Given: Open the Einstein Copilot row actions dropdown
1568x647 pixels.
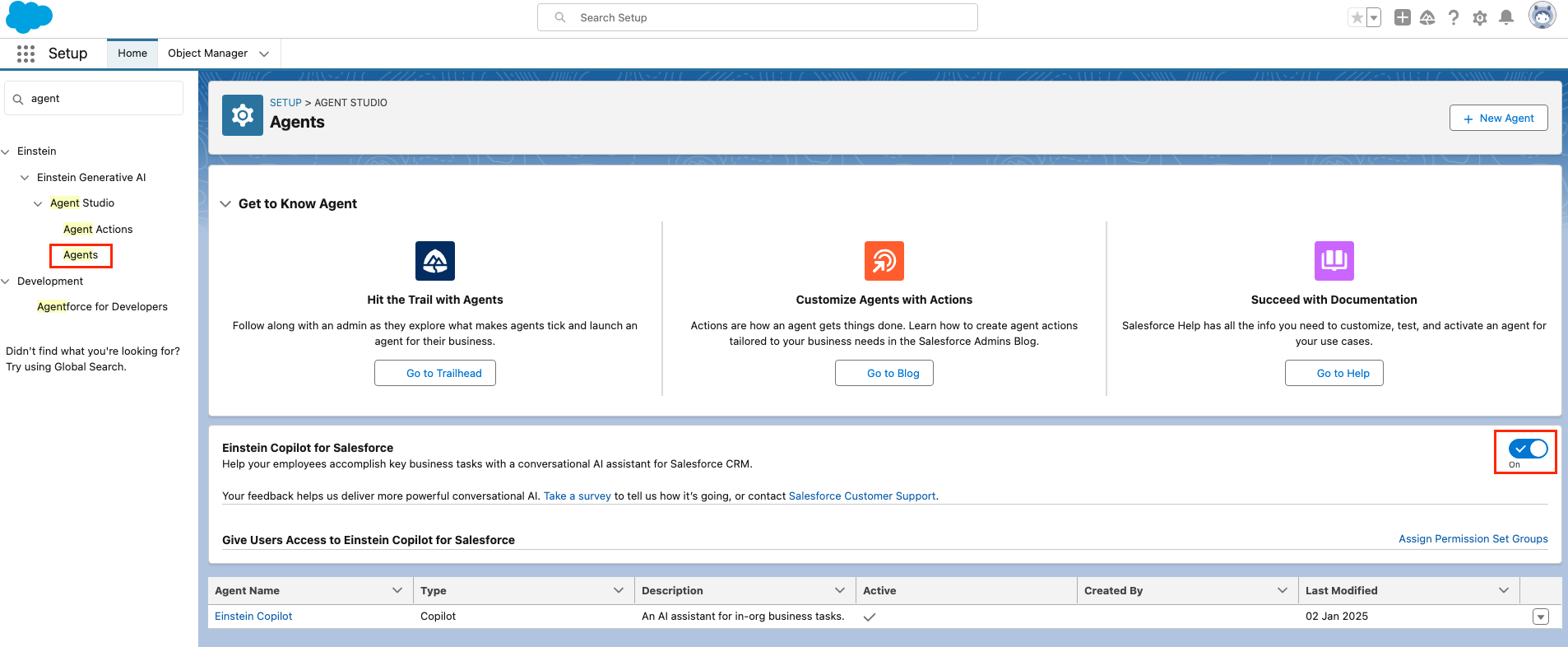Looking at the screenshot, I should click(1541, 617).
